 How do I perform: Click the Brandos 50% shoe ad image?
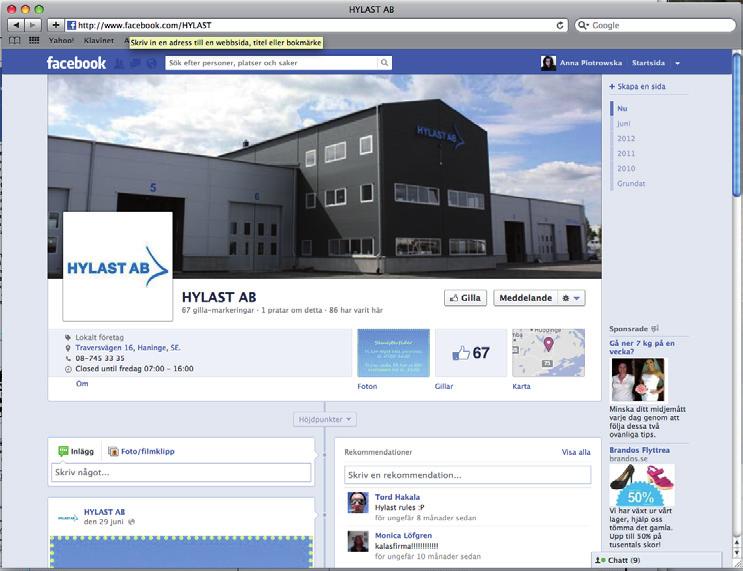tap(642, 485)
